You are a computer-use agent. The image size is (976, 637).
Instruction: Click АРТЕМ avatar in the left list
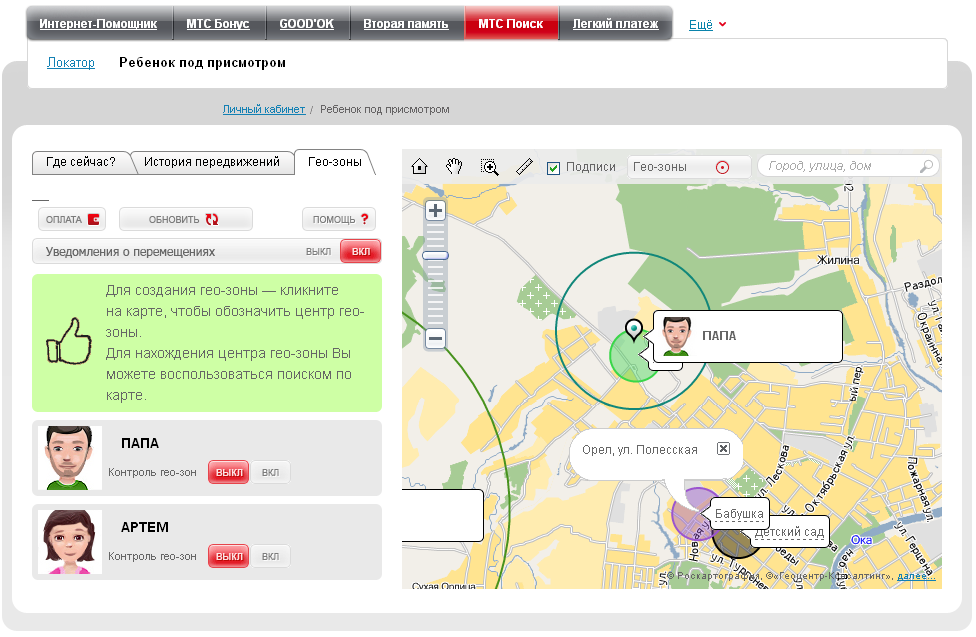point(69,542)
